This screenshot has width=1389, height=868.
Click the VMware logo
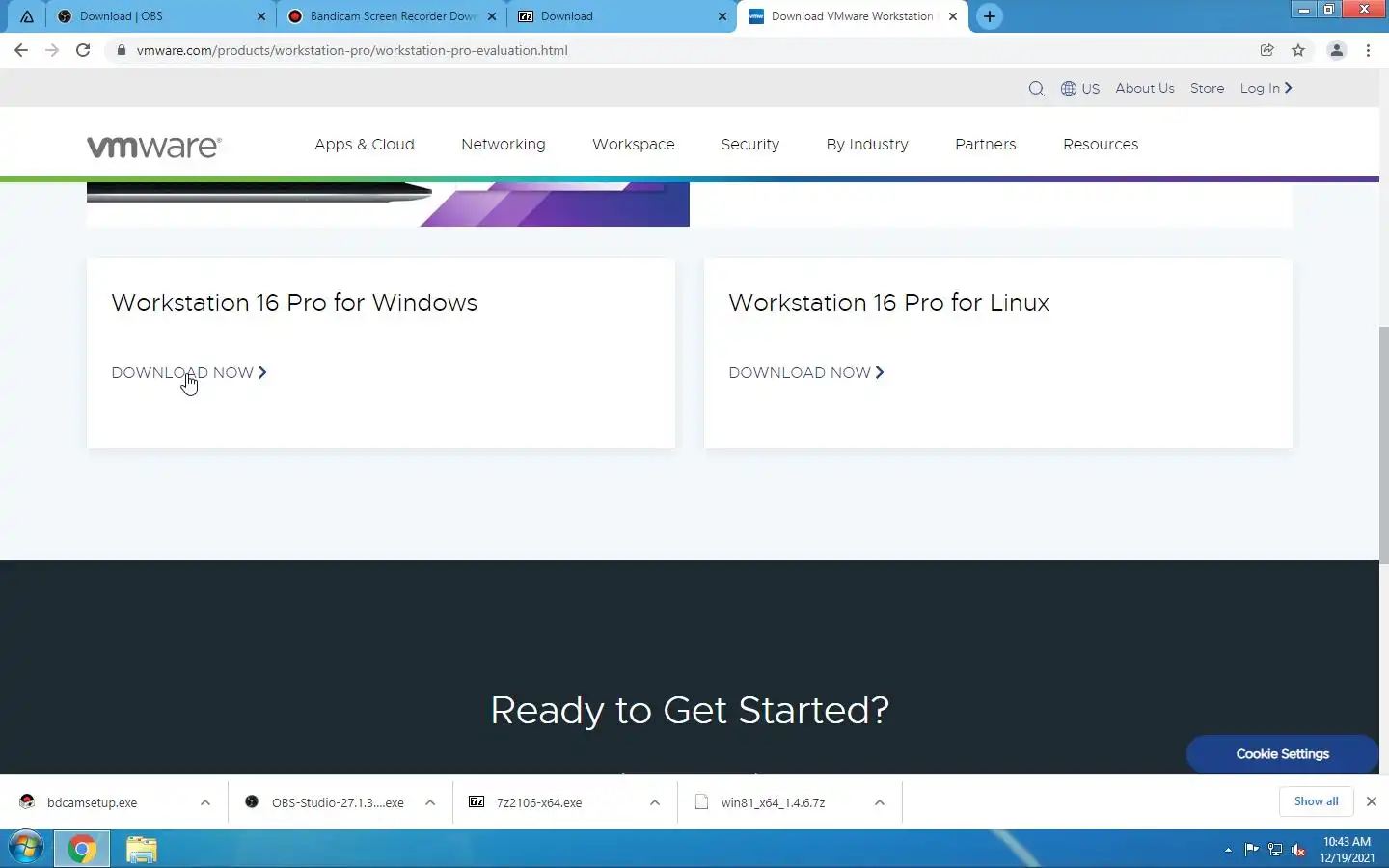pos(154,146)
